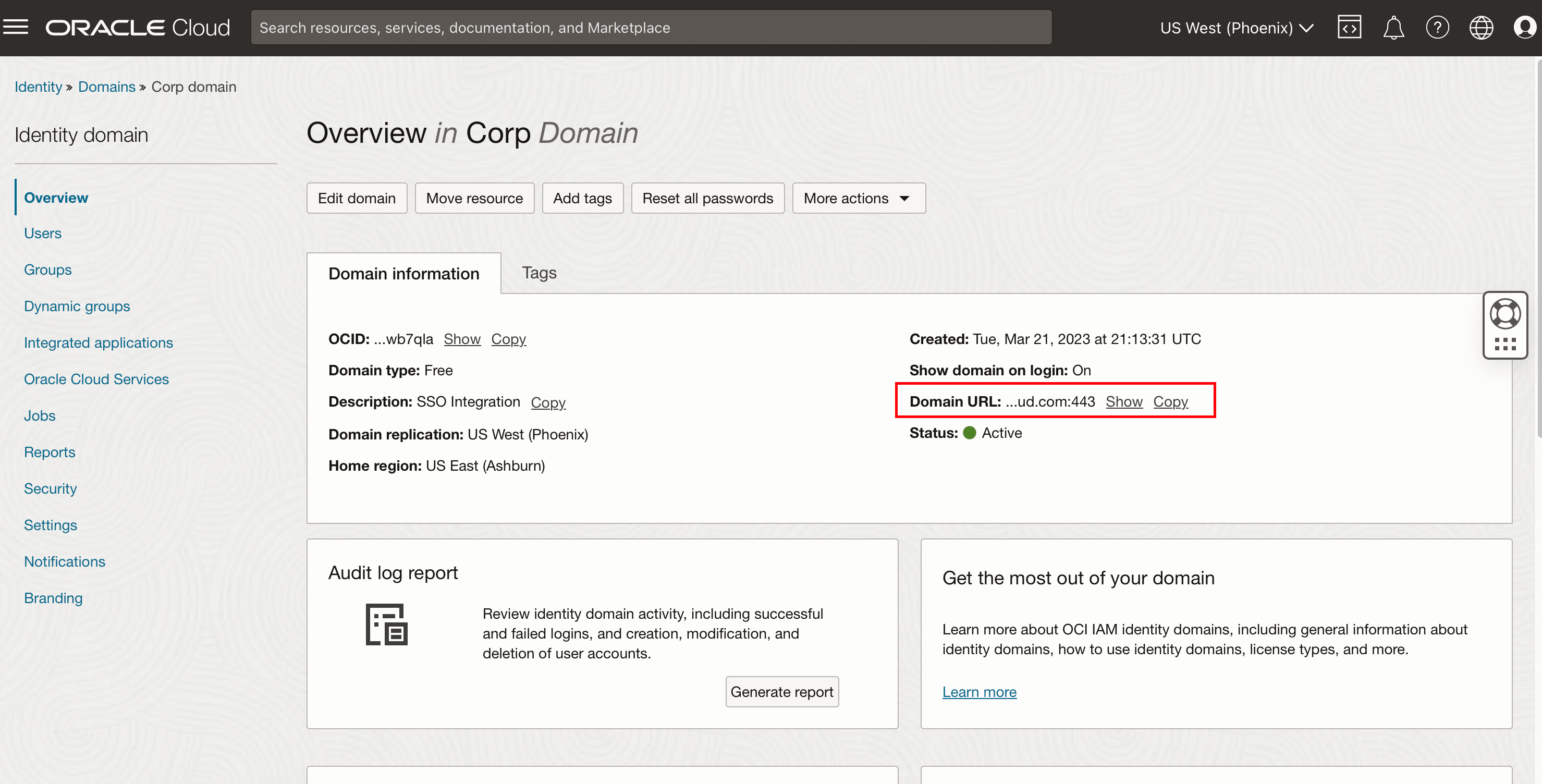Open the help question mark menu
The image size is (1542, 784).
click(x=1437, y=28)
